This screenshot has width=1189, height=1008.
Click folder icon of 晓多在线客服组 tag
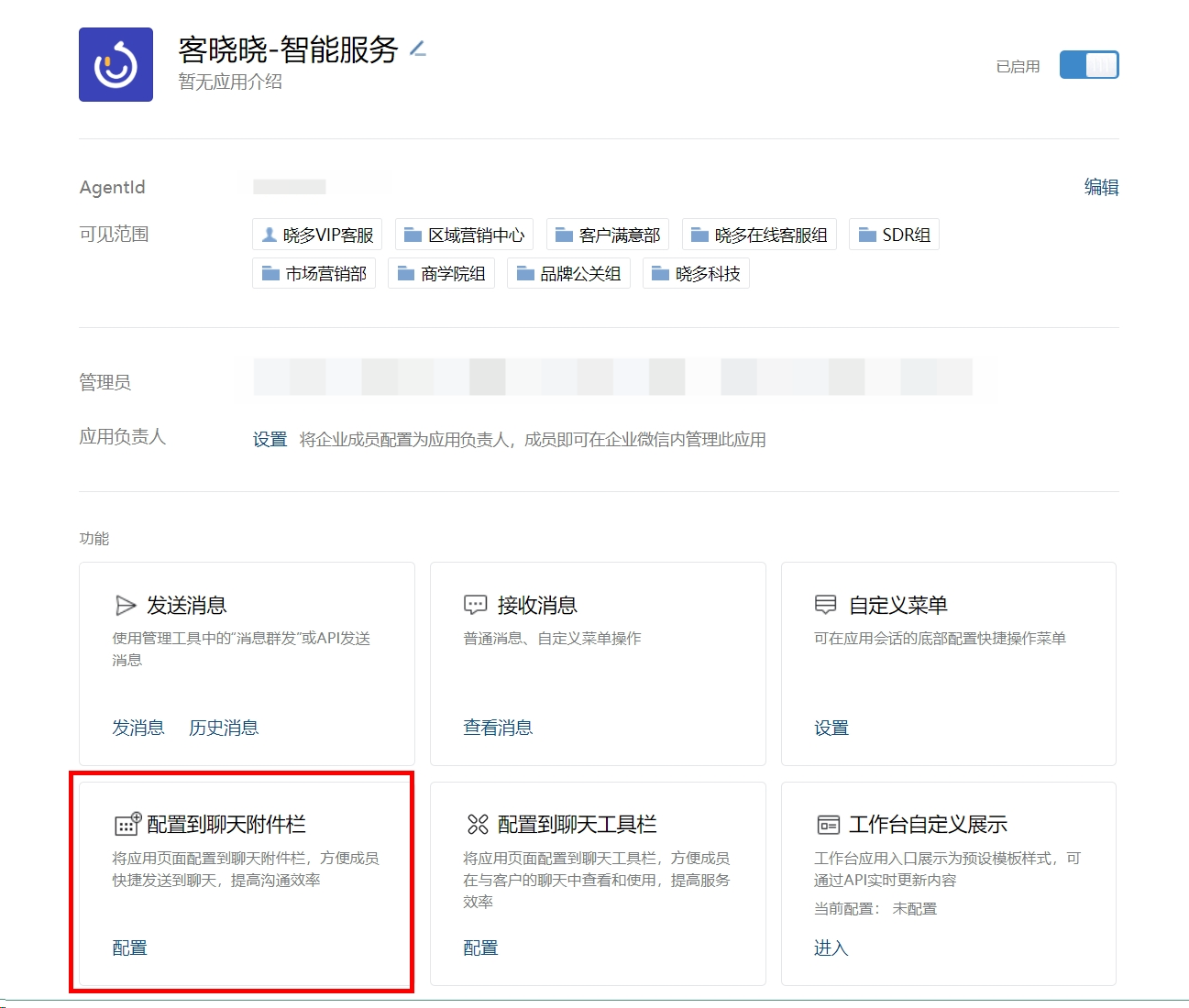click(x=700, y=235)
